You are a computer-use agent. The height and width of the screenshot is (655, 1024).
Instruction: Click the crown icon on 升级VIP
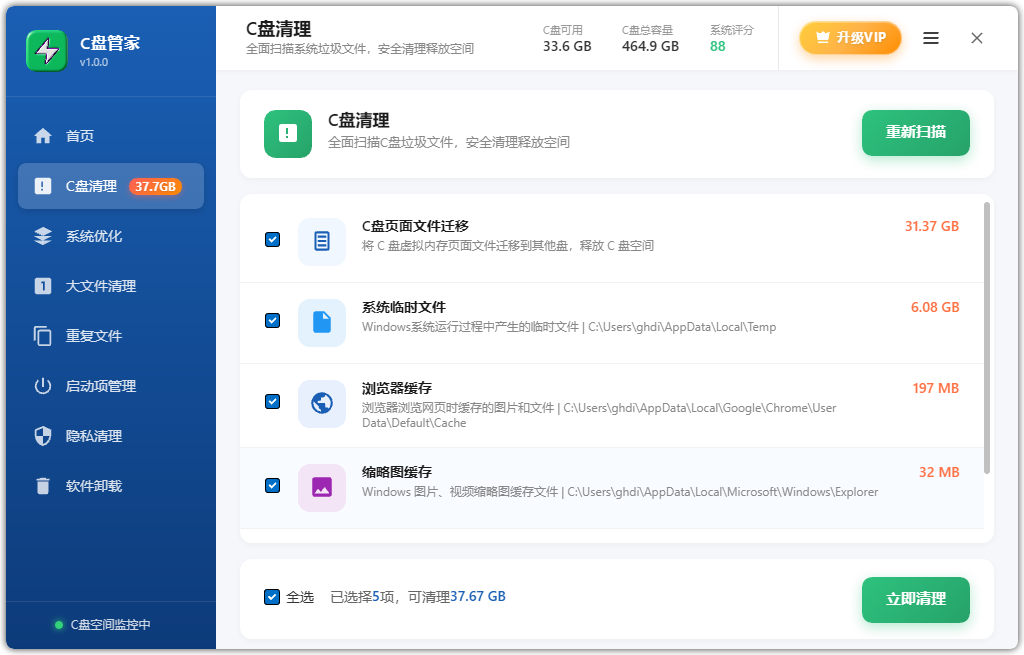tap(823, 37)
